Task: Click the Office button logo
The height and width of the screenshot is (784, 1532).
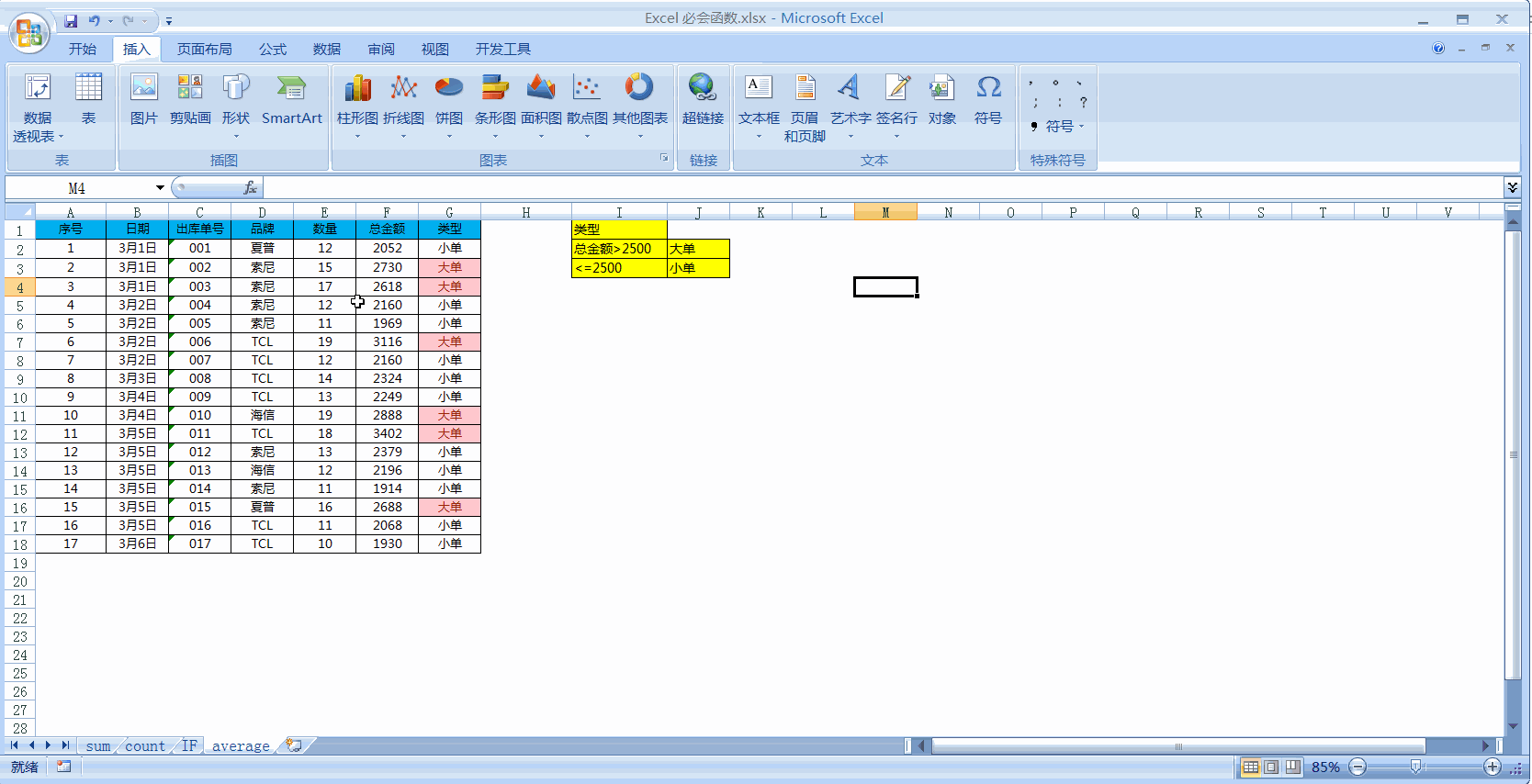Action: click(x=28, y=34)
